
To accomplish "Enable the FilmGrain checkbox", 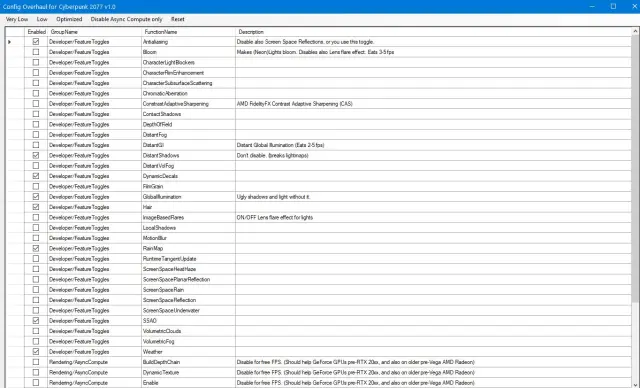I will [x=36, y=186].
